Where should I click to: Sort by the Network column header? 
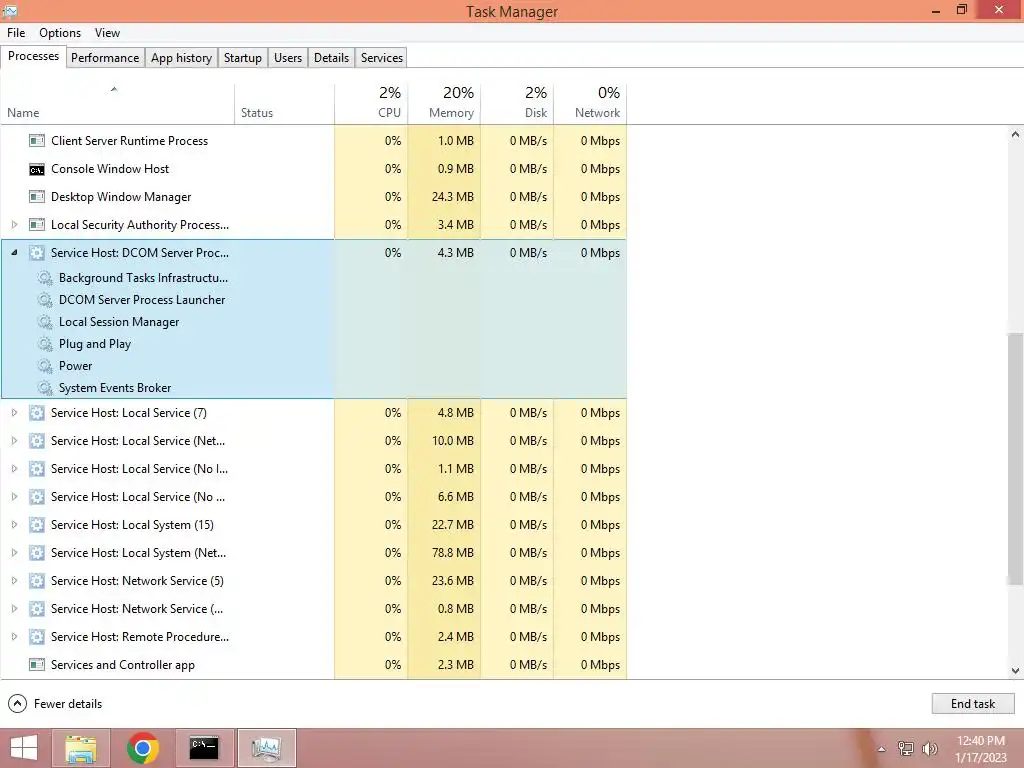point(590,104)
